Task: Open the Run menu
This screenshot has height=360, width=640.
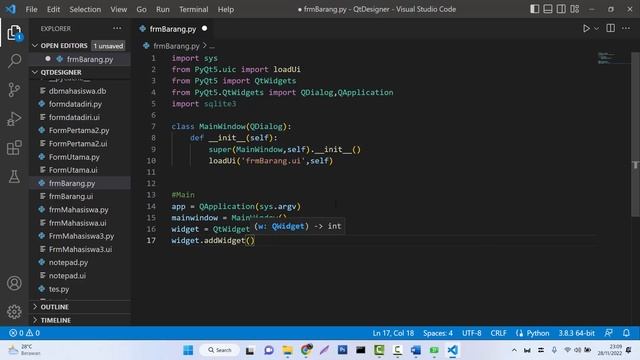Action: click(162, 9)
